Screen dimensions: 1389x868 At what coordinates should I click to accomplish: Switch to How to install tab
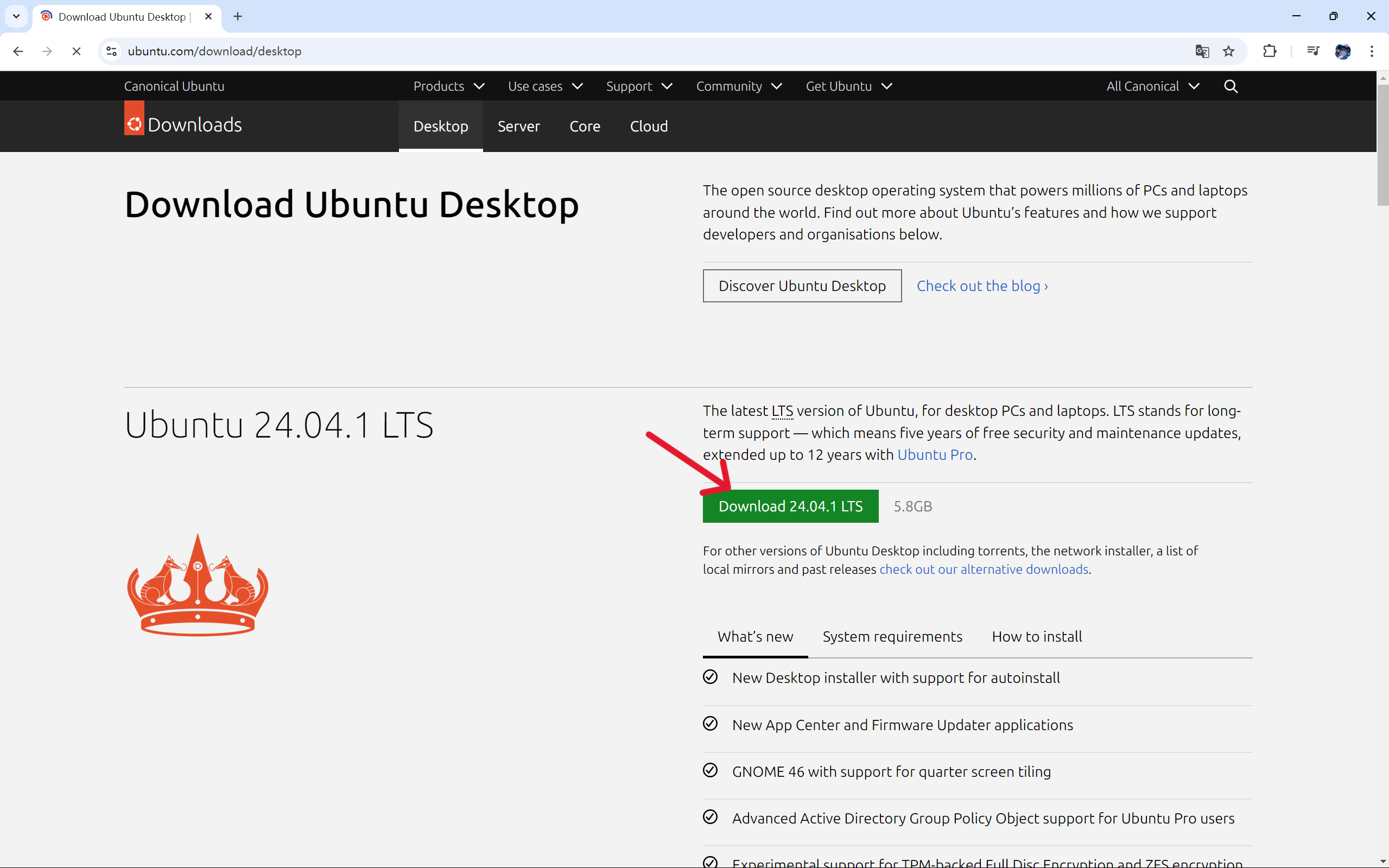pos(1037,637)
